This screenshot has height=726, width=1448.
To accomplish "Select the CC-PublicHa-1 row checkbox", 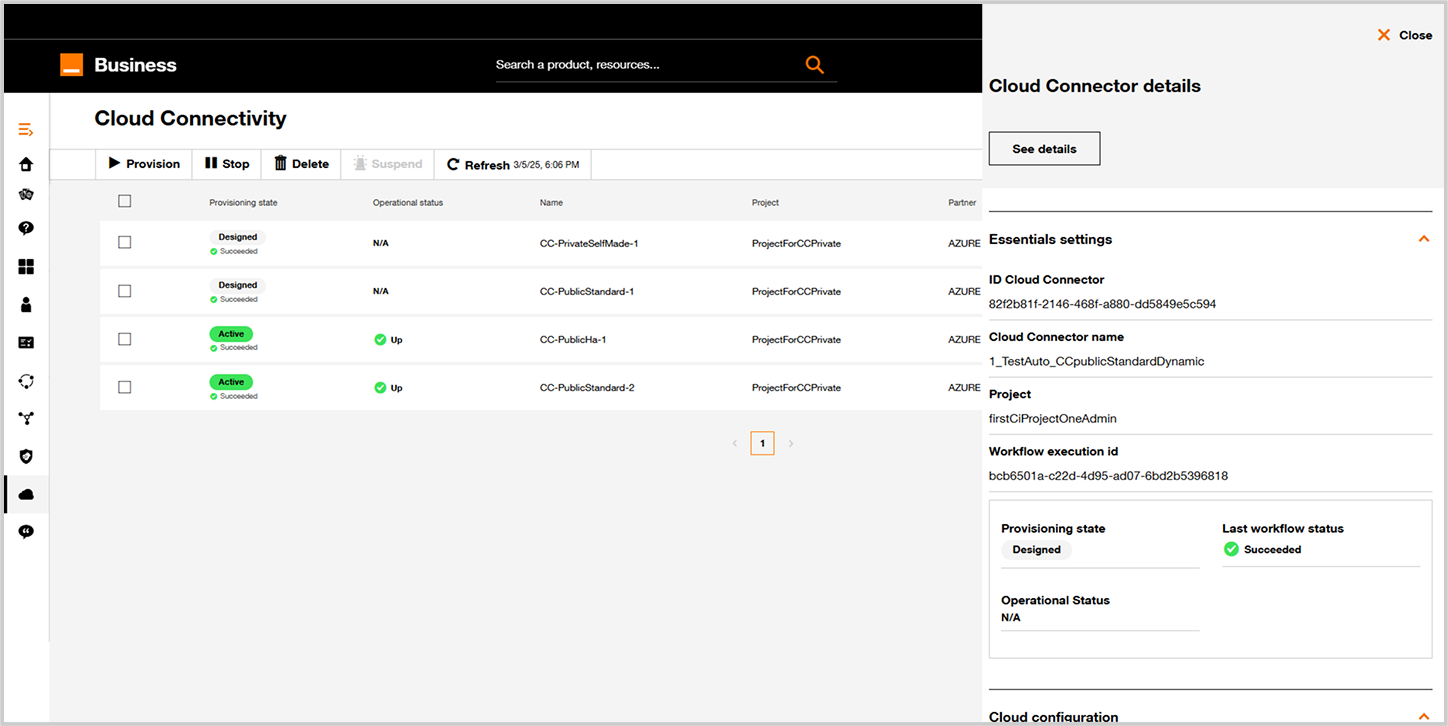I will tap(125, 339).
